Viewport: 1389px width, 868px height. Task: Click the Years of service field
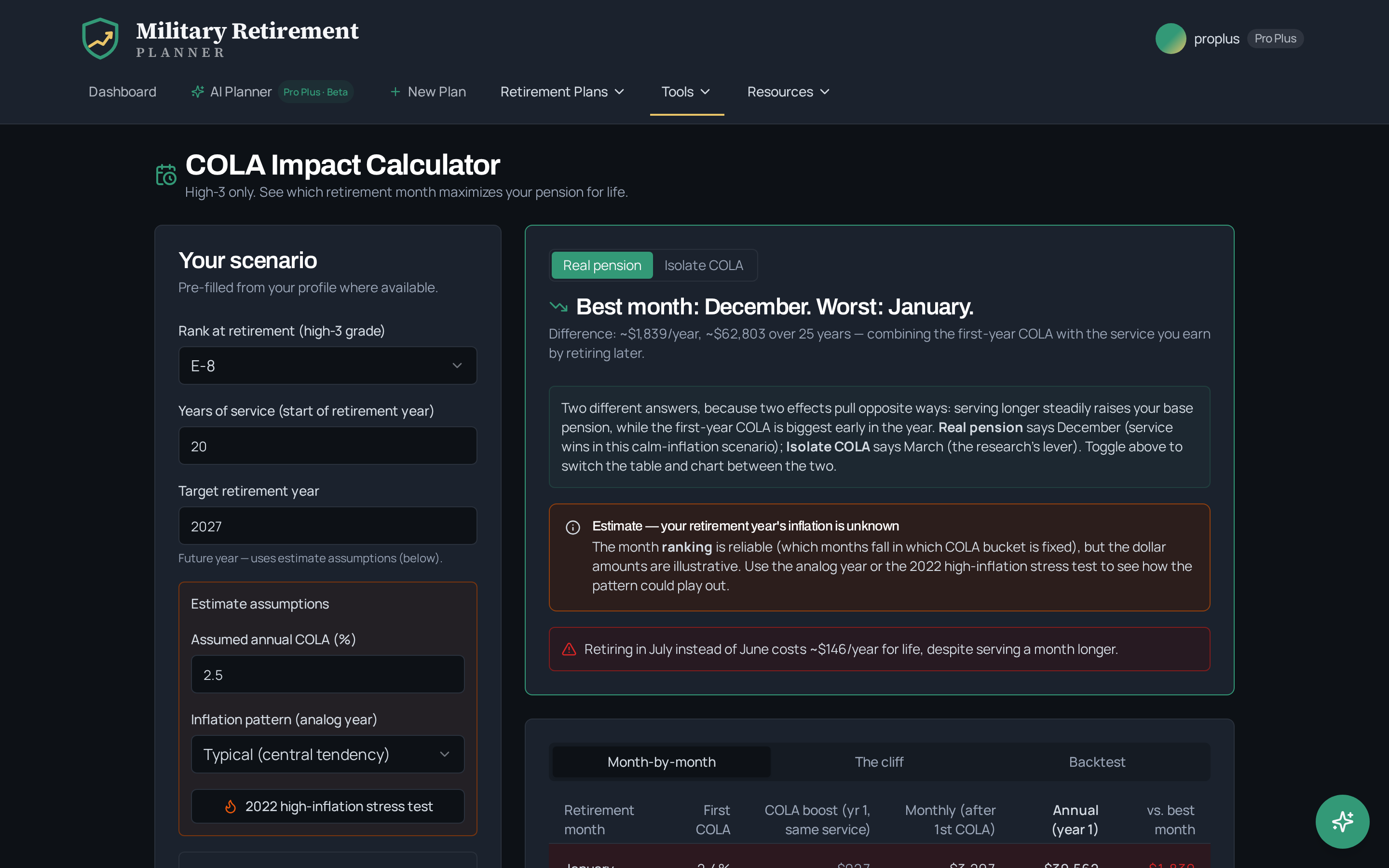click(x=328, y=446)
